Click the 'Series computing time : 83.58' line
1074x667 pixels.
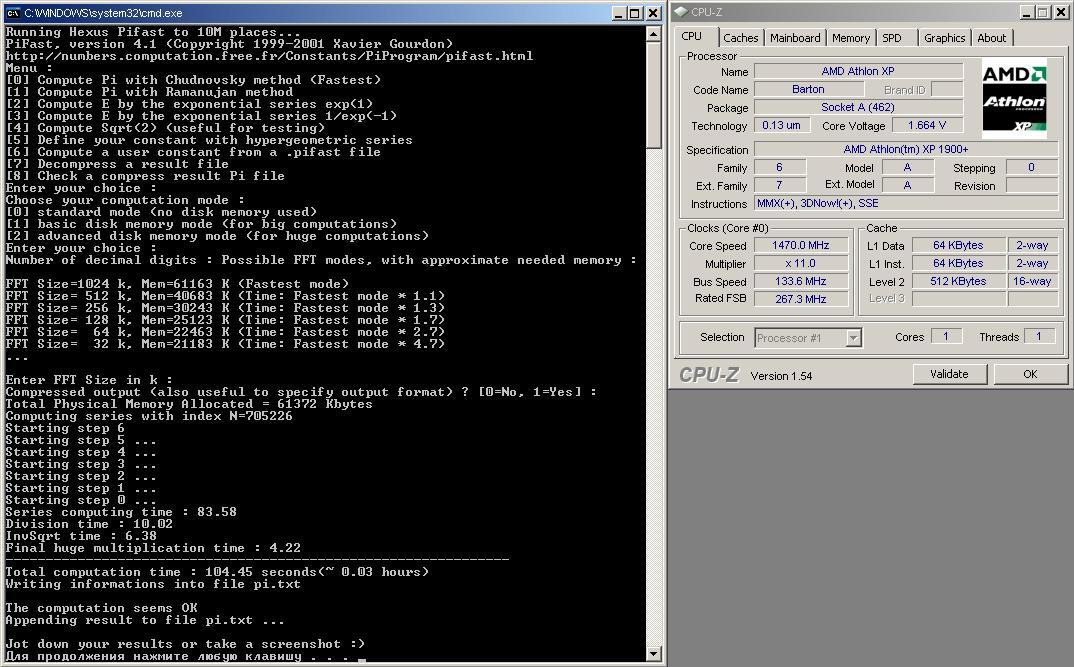click(x=121, y=512)
